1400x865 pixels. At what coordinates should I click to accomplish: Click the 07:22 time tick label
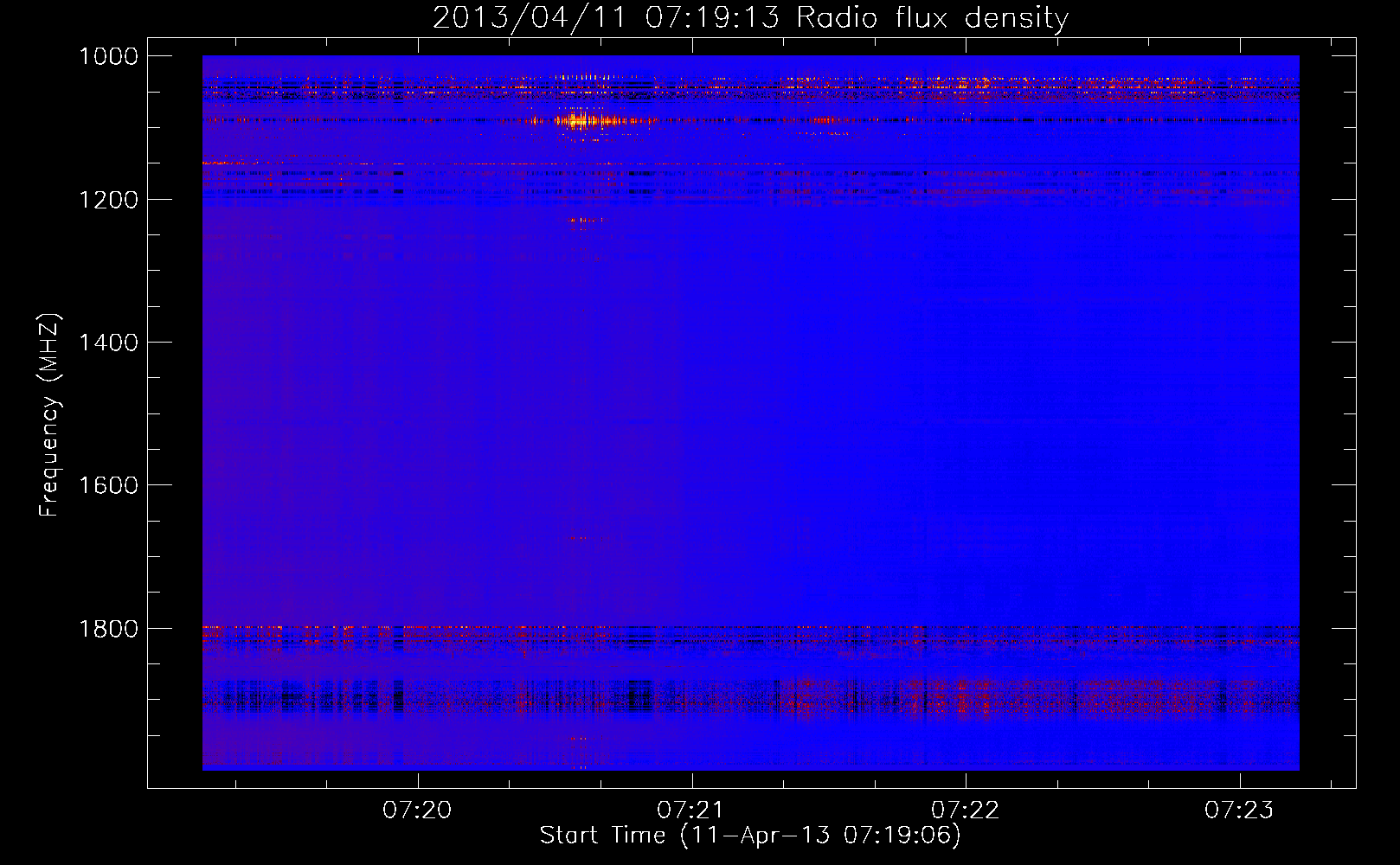click(x=966, y=811)
